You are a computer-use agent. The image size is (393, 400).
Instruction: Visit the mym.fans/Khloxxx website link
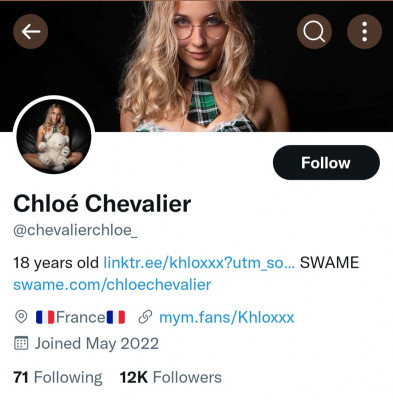click(227, 317)
